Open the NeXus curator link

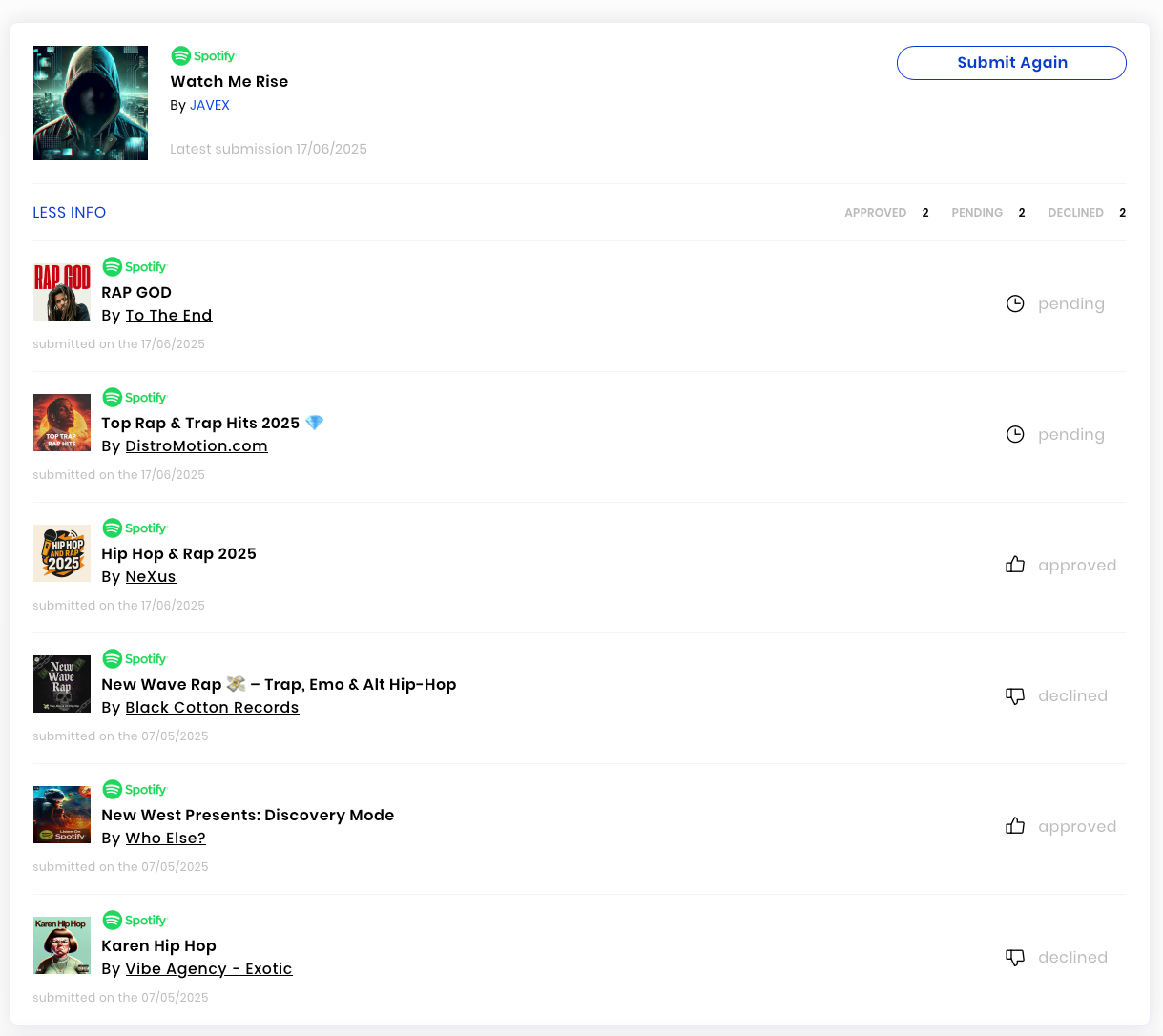click(x=151, y=577)
